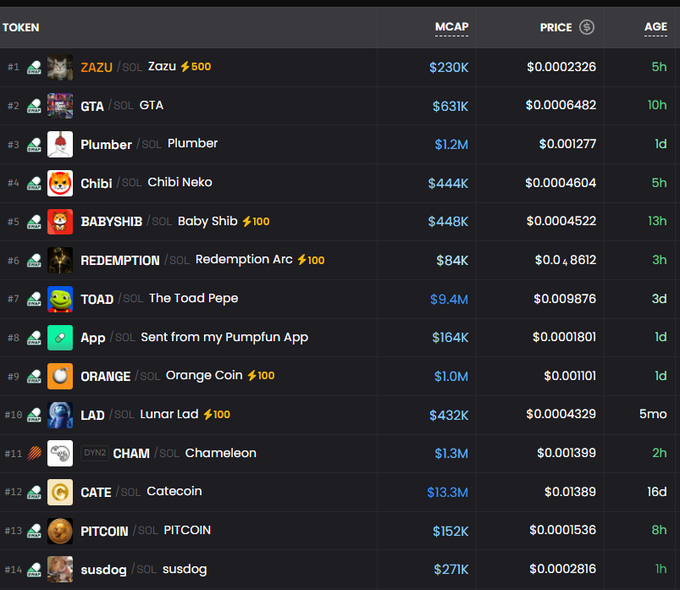
Task: Select the Catecoin token name
Action: [174, 491]
